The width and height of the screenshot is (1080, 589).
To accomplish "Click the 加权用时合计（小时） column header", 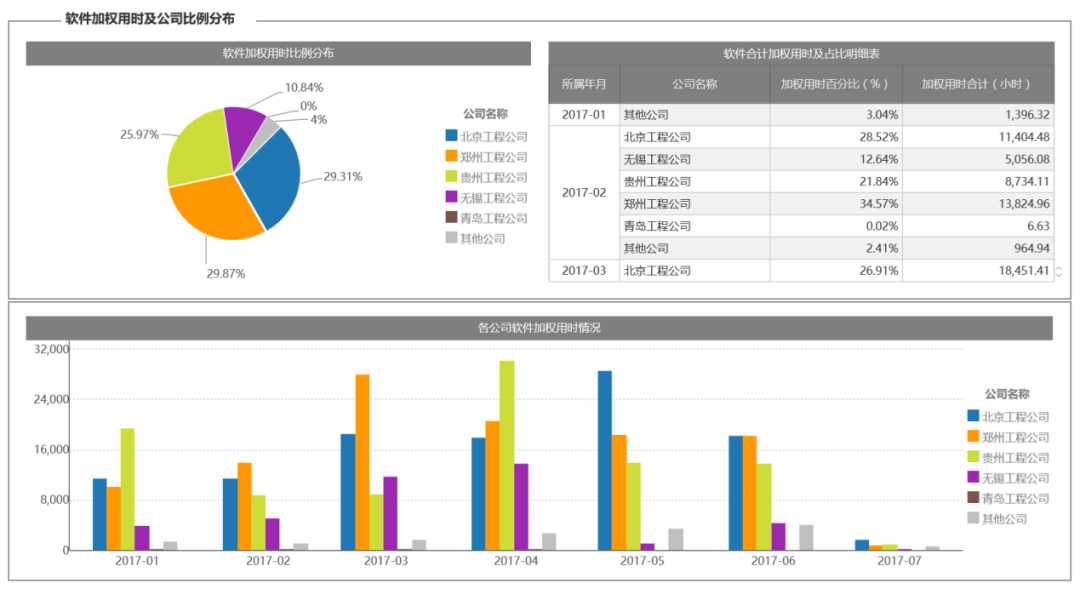I will tap(978, 84).
